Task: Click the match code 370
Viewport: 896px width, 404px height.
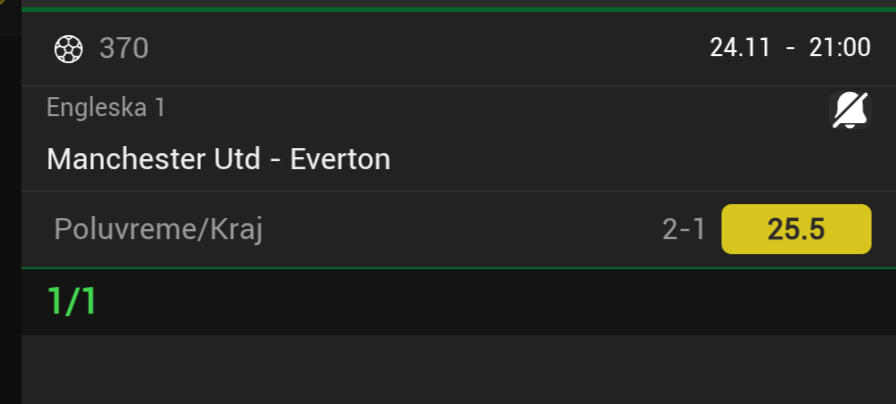Action: click(x=124, y=48)
